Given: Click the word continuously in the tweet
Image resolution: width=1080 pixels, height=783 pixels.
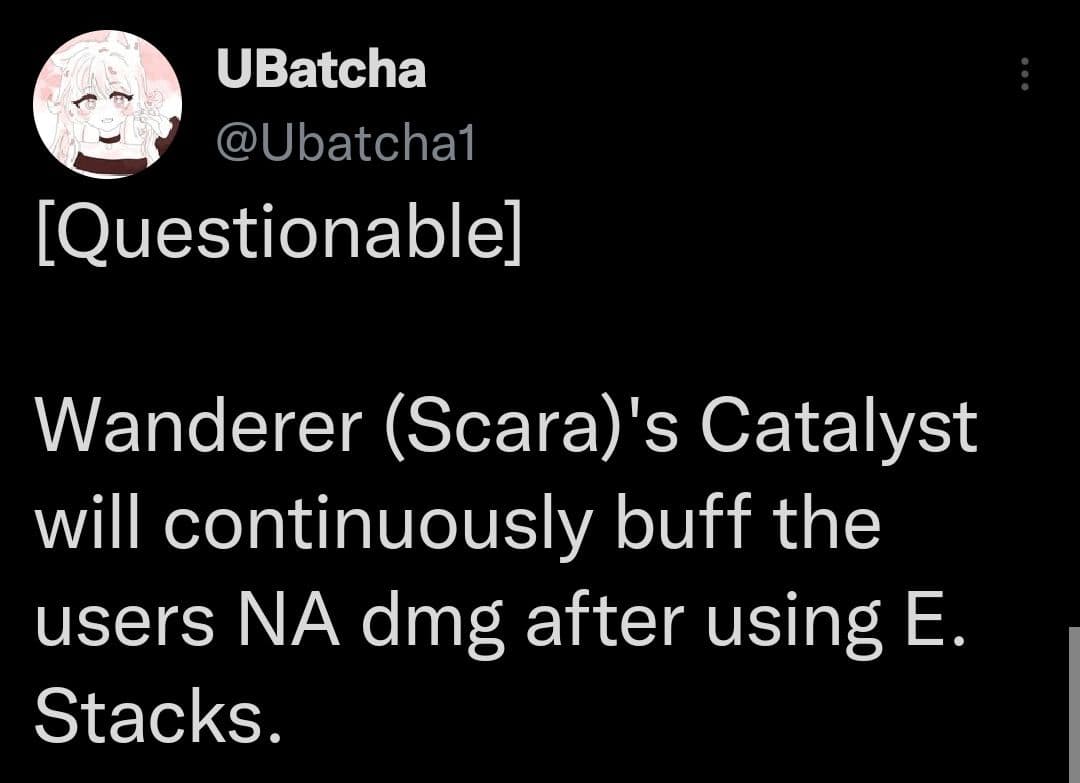Looking at the screenshot, I should pyautogui.click(x=378, y=528).
